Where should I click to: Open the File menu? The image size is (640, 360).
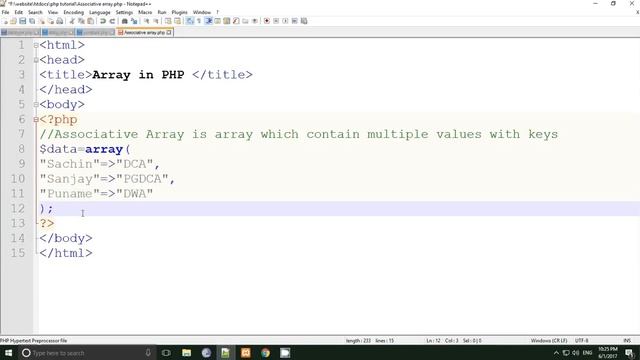pos(5,12)
